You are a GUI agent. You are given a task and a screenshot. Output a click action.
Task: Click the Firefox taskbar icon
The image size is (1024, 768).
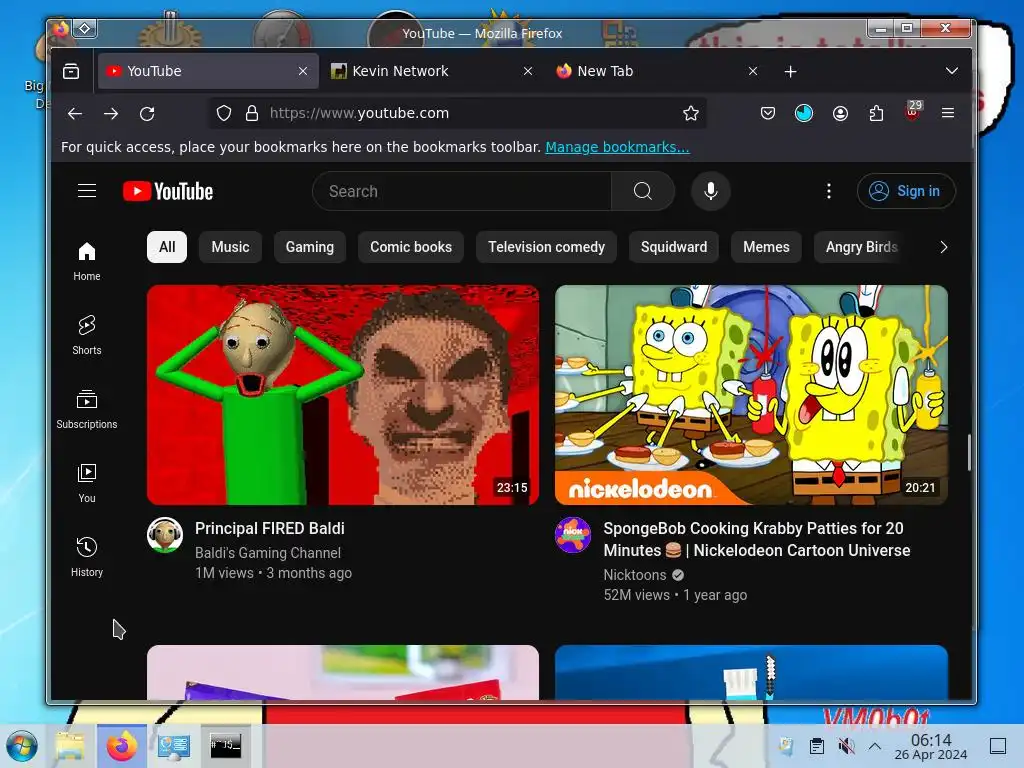(121, 746)
